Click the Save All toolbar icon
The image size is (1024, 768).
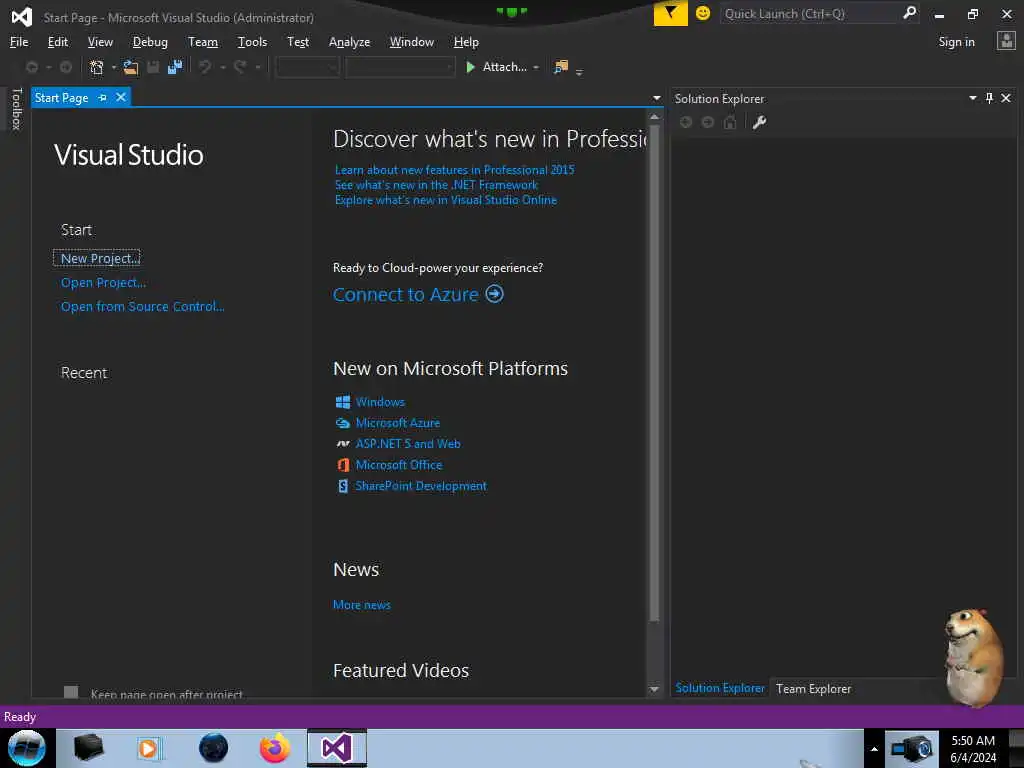(x=175, y=67)
